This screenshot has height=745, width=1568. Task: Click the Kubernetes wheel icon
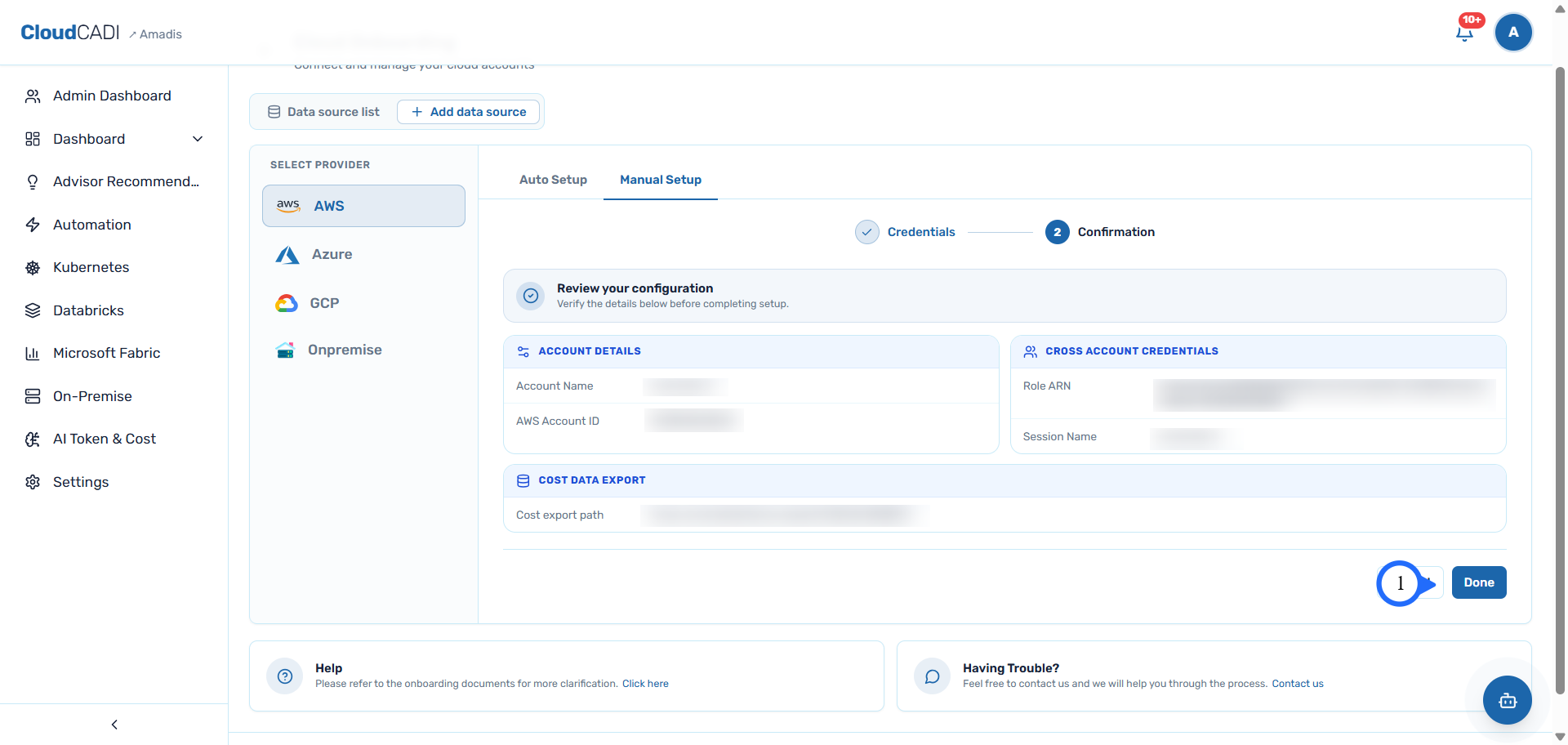click(33, 268)
